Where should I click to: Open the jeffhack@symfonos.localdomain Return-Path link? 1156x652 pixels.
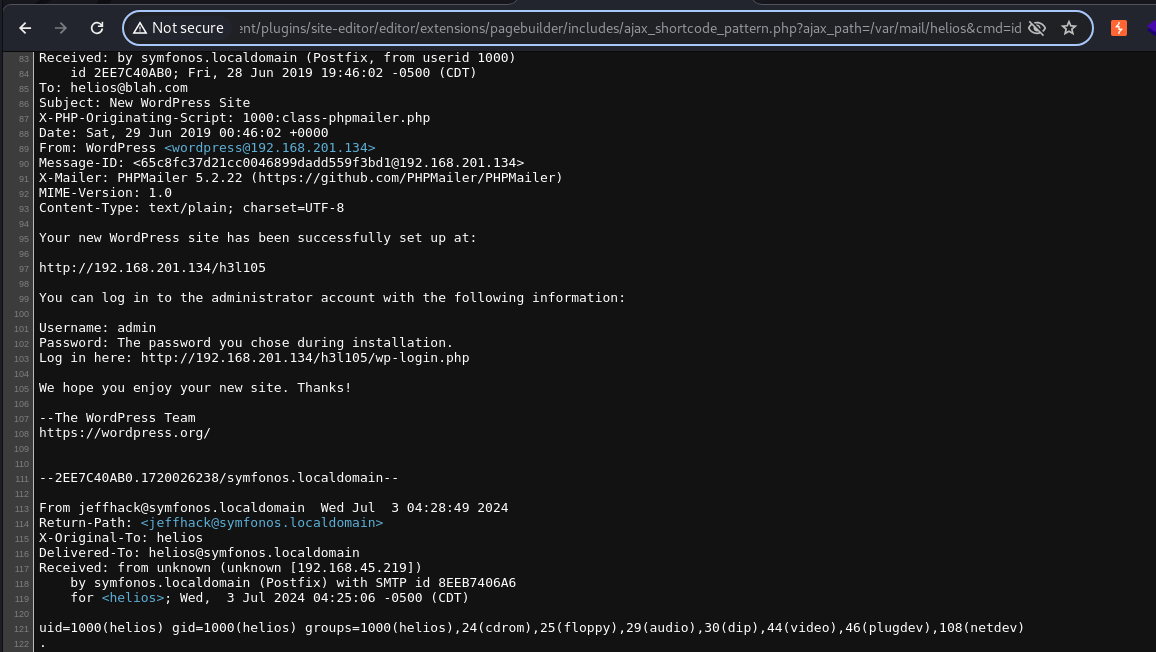click(x=262, y=522)
